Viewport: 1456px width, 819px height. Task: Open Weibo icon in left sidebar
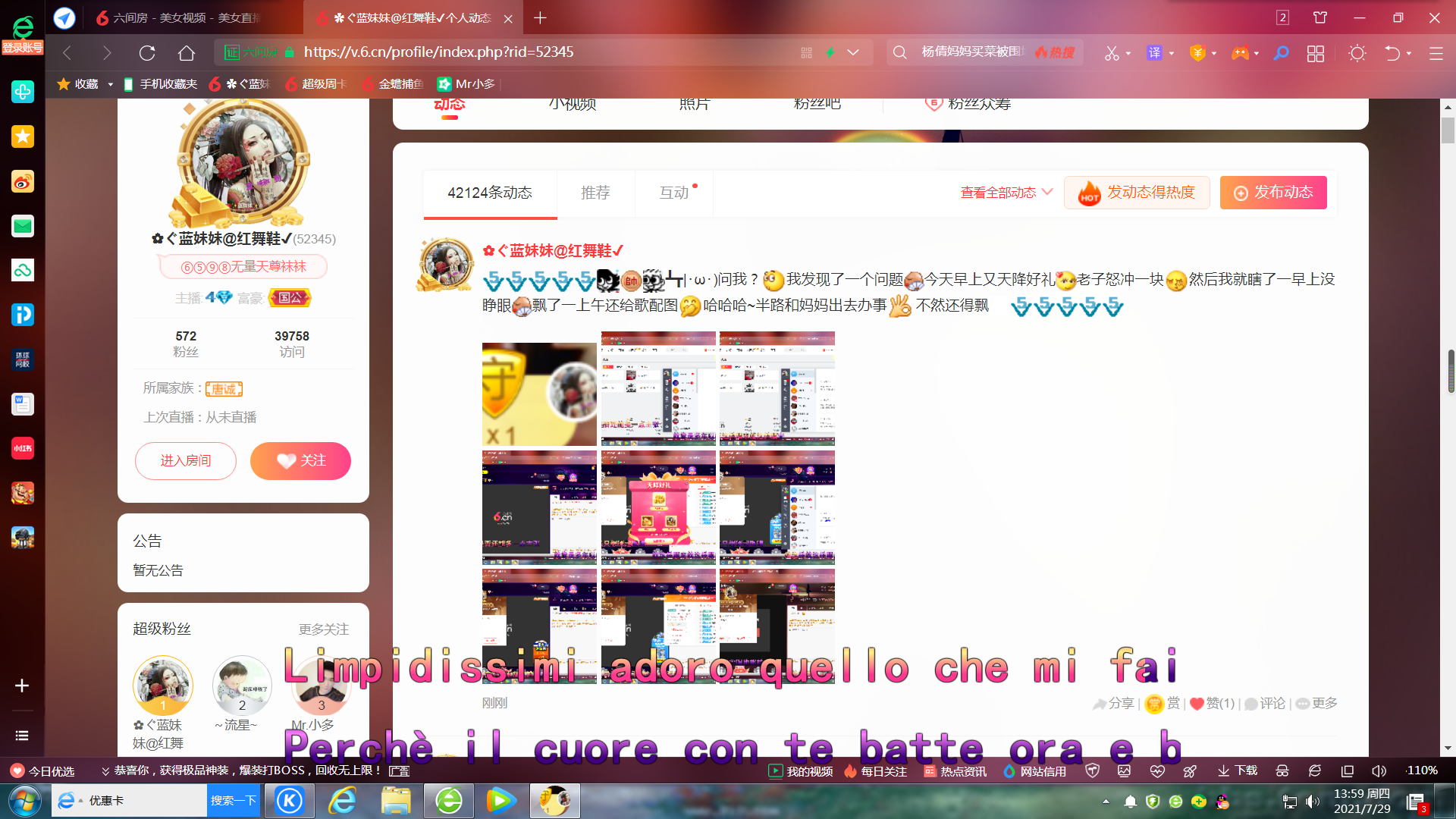point(23,181)
